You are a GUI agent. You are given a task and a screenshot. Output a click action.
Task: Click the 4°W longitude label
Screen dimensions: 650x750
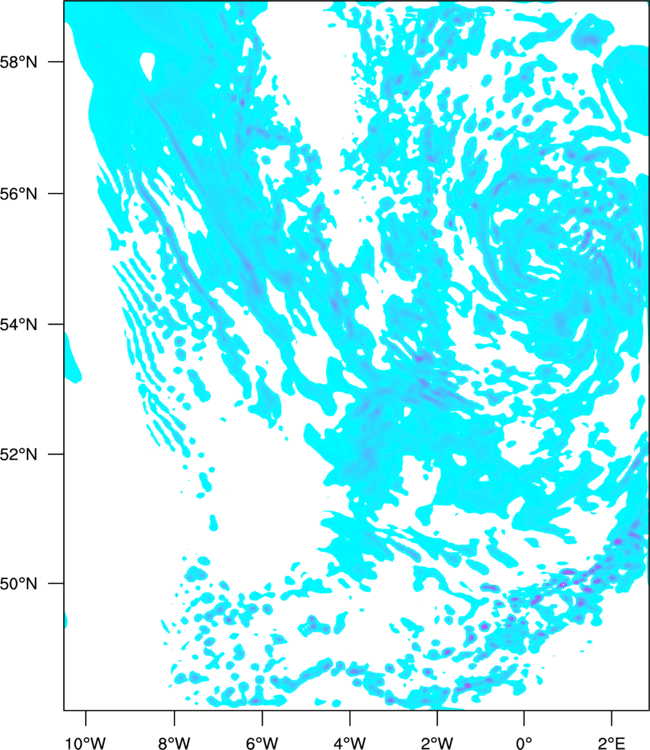[x=350, y=743]
